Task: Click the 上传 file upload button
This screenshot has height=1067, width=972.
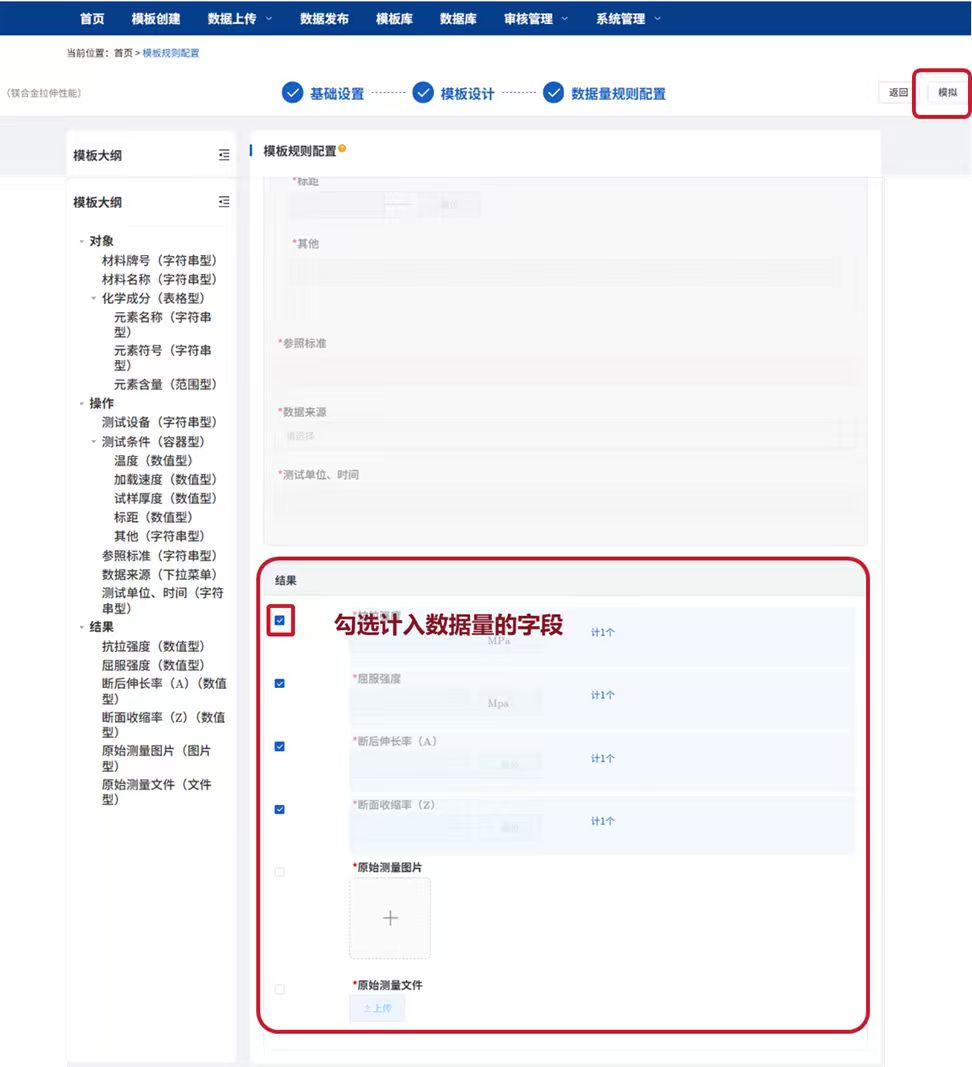Action: [x=377, y=1008]
